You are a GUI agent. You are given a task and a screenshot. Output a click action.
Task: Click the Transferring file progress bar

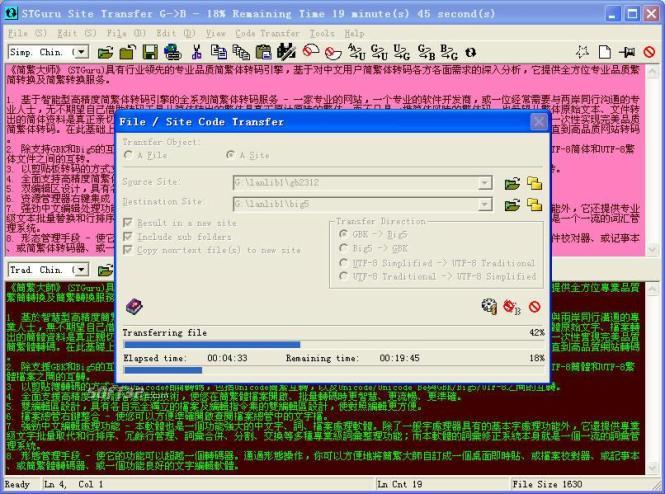tap(334, 344)
